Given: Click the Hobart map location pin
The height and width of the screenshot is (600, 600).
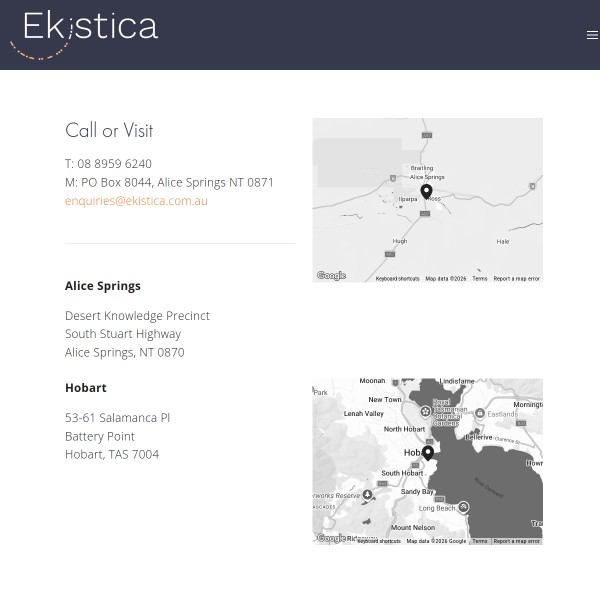Looking at the screenshot, I should tap(428, 453).
